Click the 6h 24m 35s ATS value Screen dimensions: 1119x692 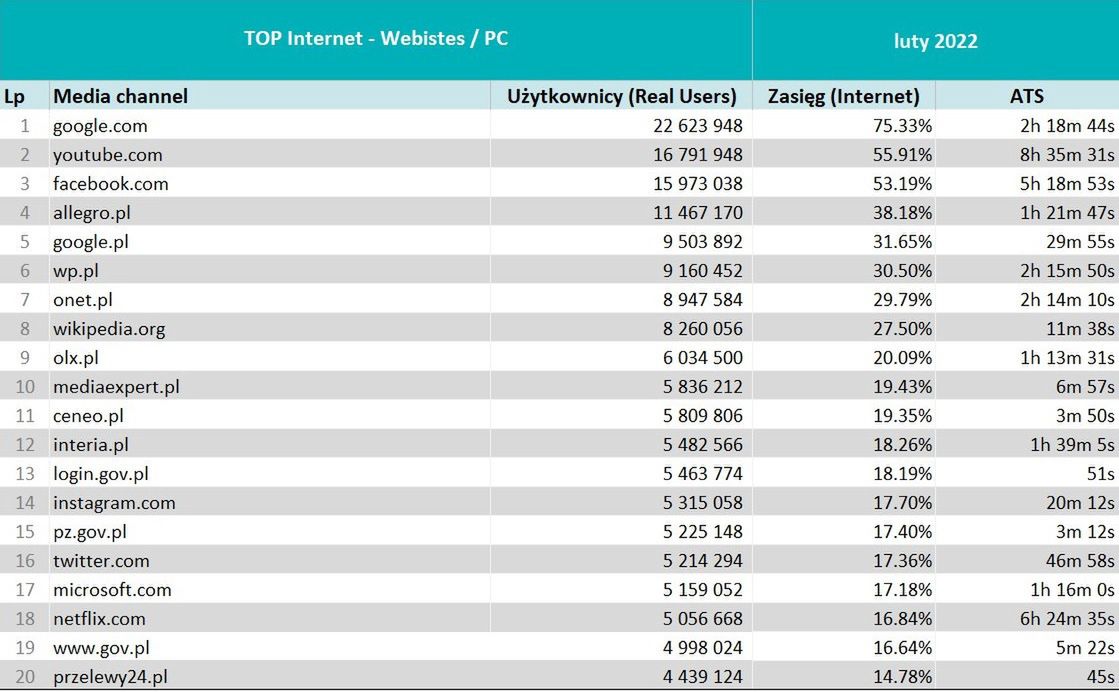[x=1067, y=619]
